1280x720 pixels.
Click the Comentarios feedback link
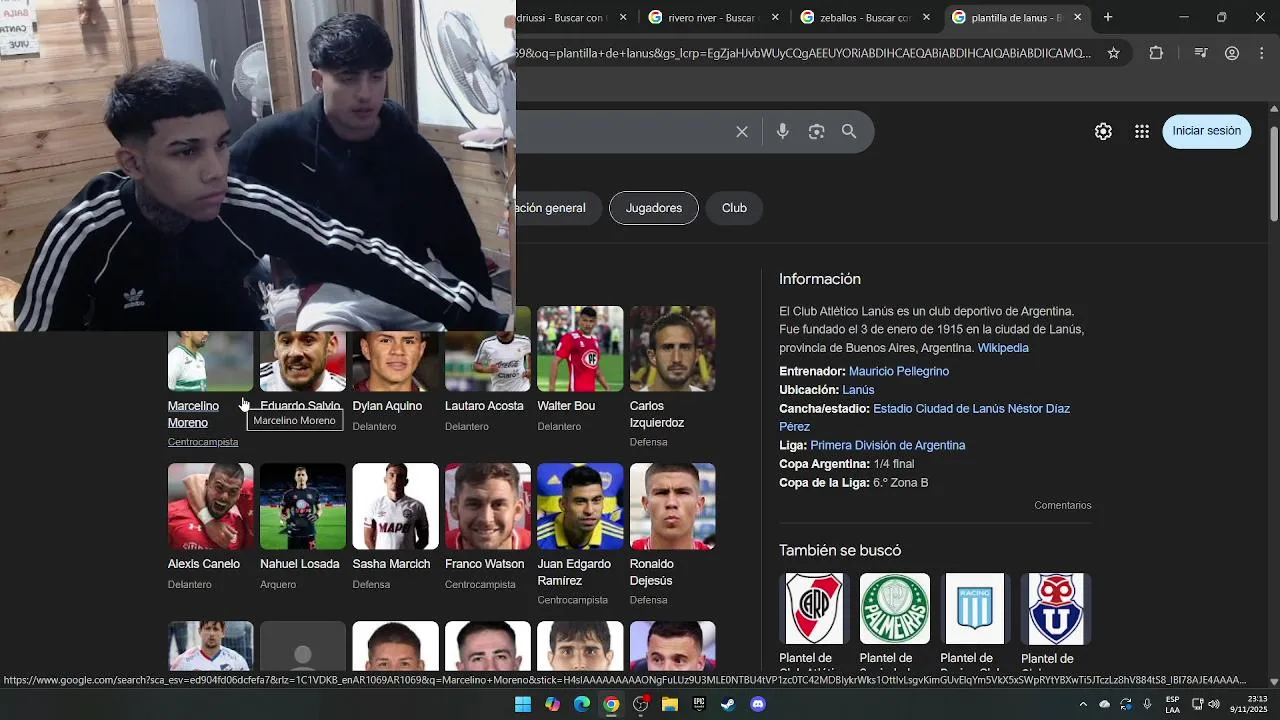[x=1063, y=506]
